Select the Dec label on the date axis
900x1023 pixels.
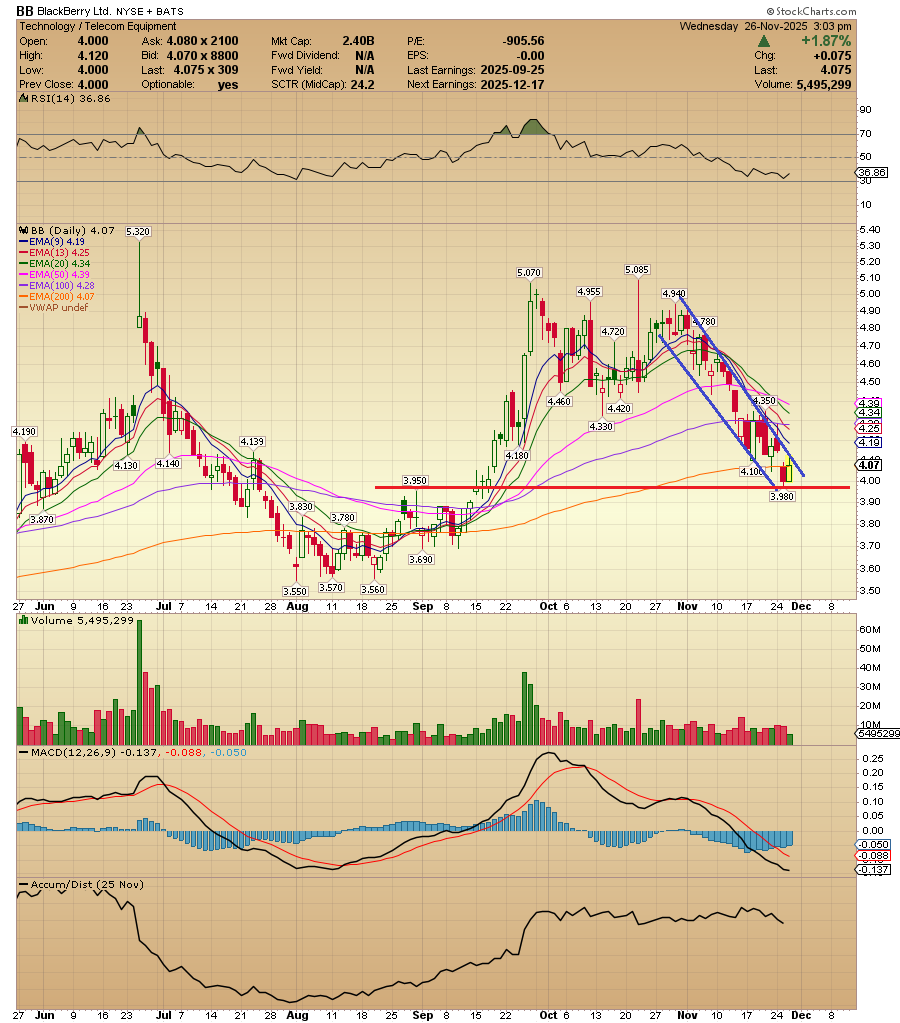pyautogui.click(x=800, y=606)
